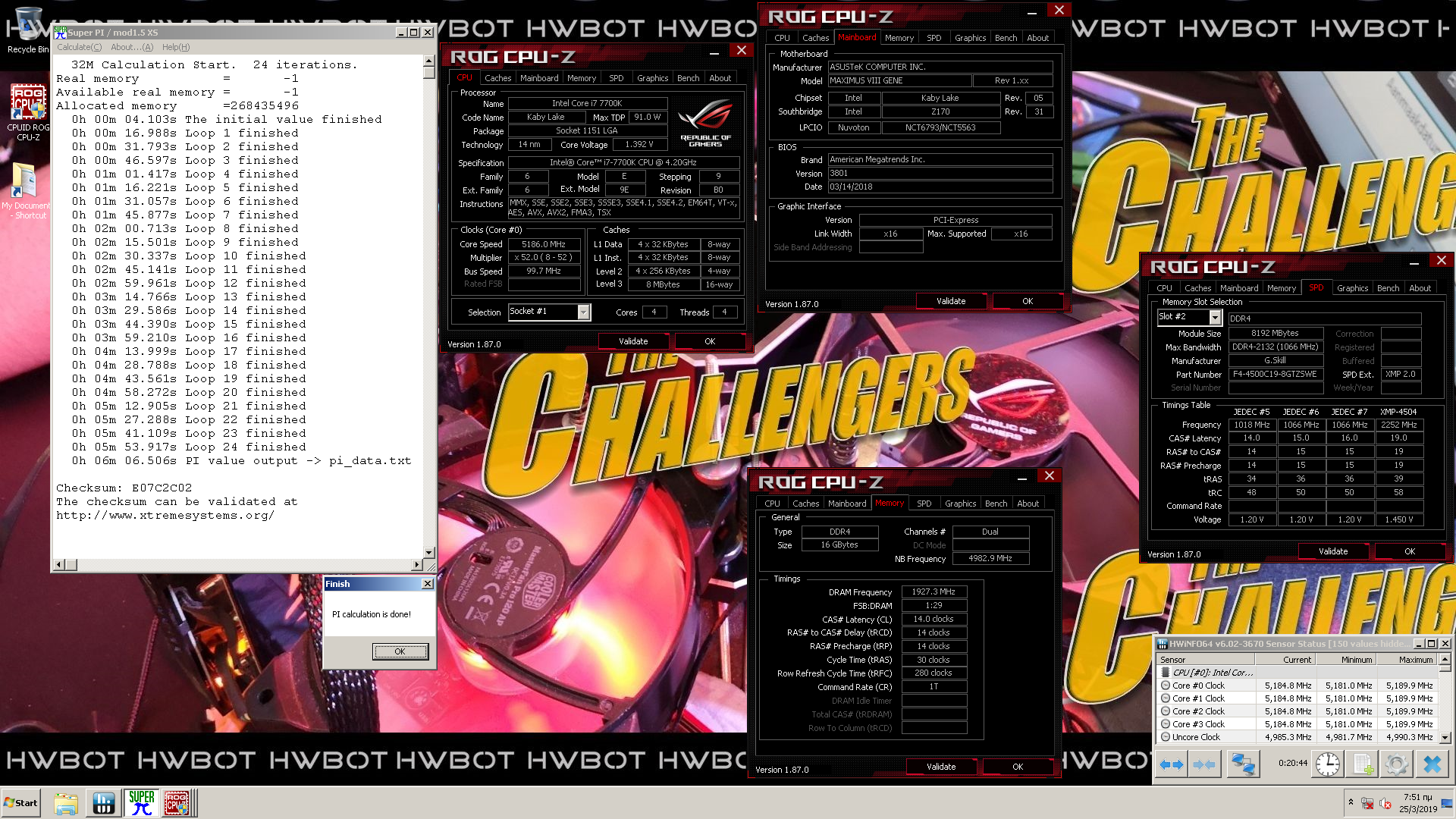Close sensors with blue X icon
Viewport: 1456px width, 819px height.
point(1432,764)
